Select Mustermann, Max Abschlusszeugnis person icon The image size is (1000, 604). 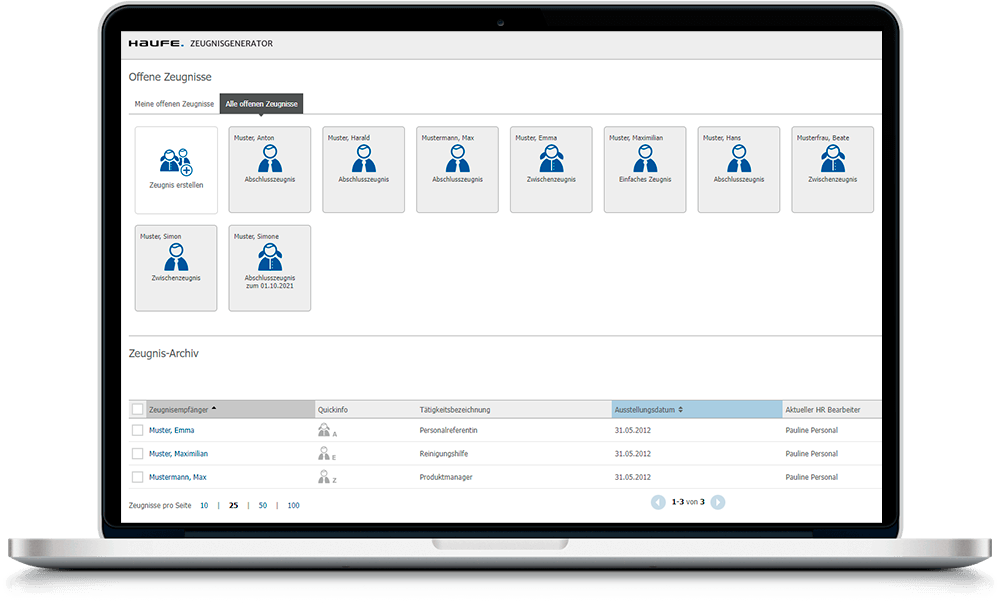pos(457,159)
